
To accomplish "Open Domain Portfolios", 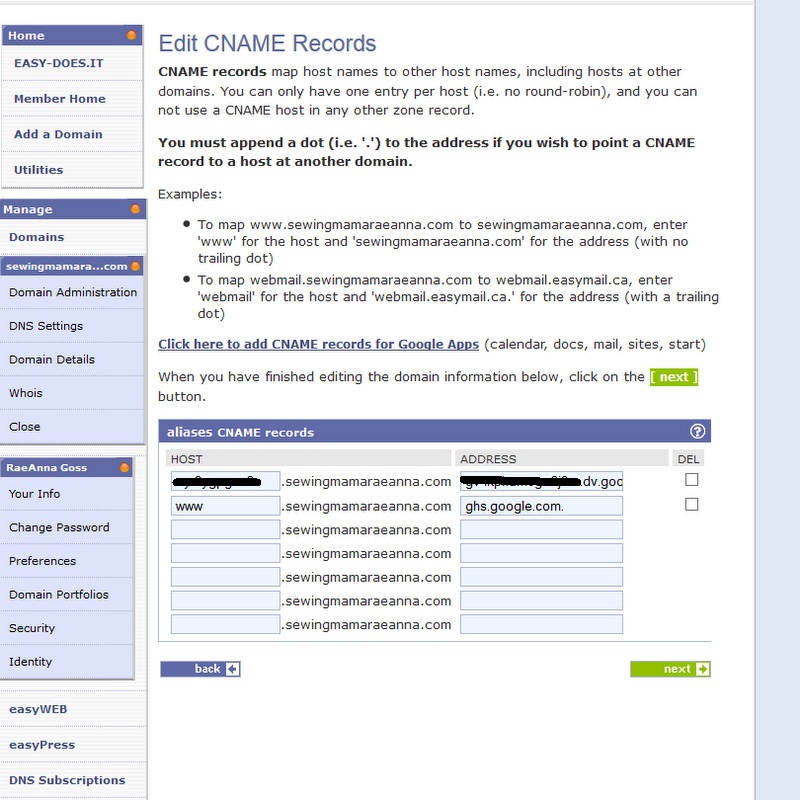I will 59,595.
